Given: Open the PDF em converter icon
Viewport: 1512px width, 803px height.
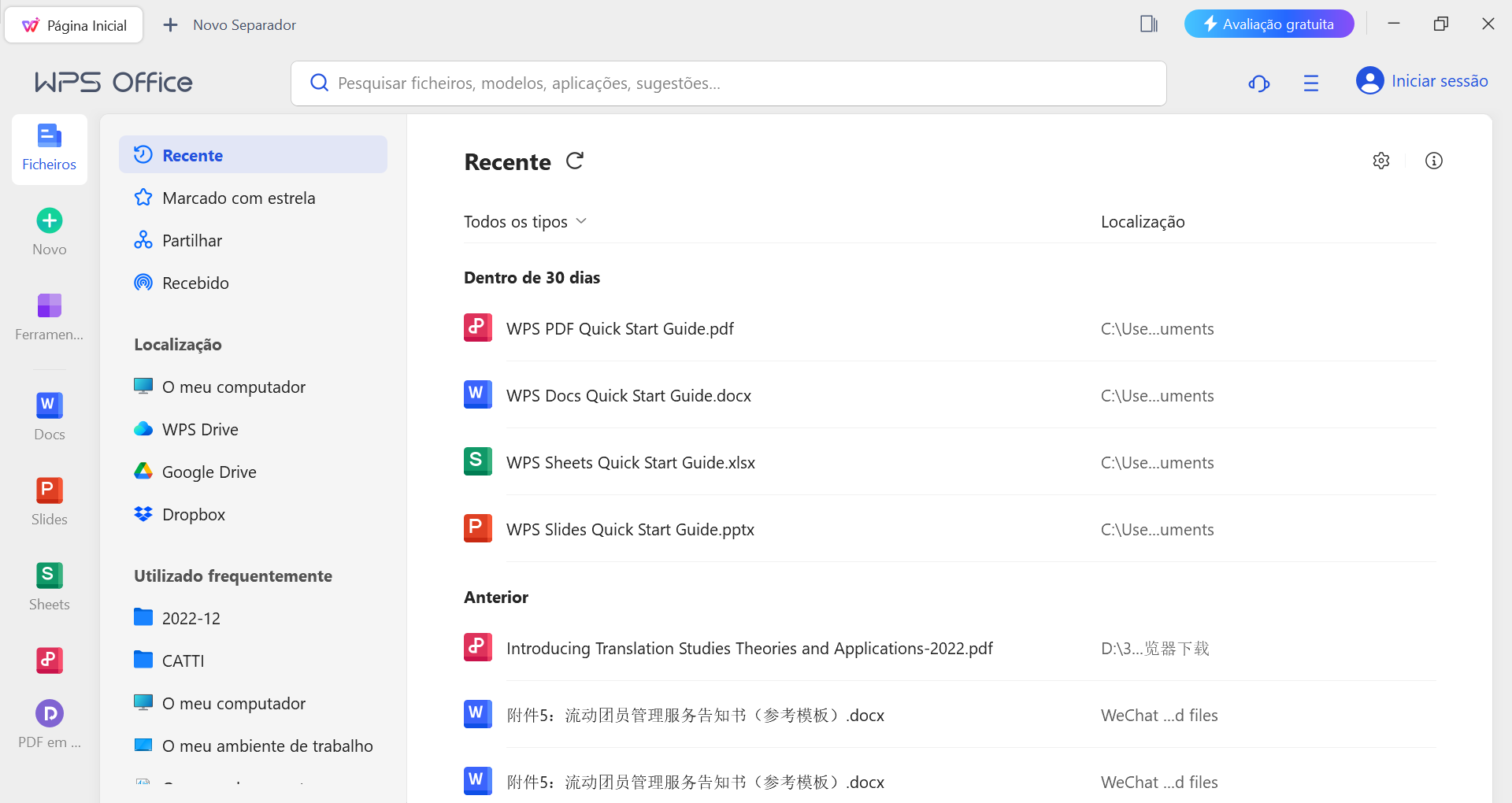Looking at the screenshot, I should [x=50, y=714].
